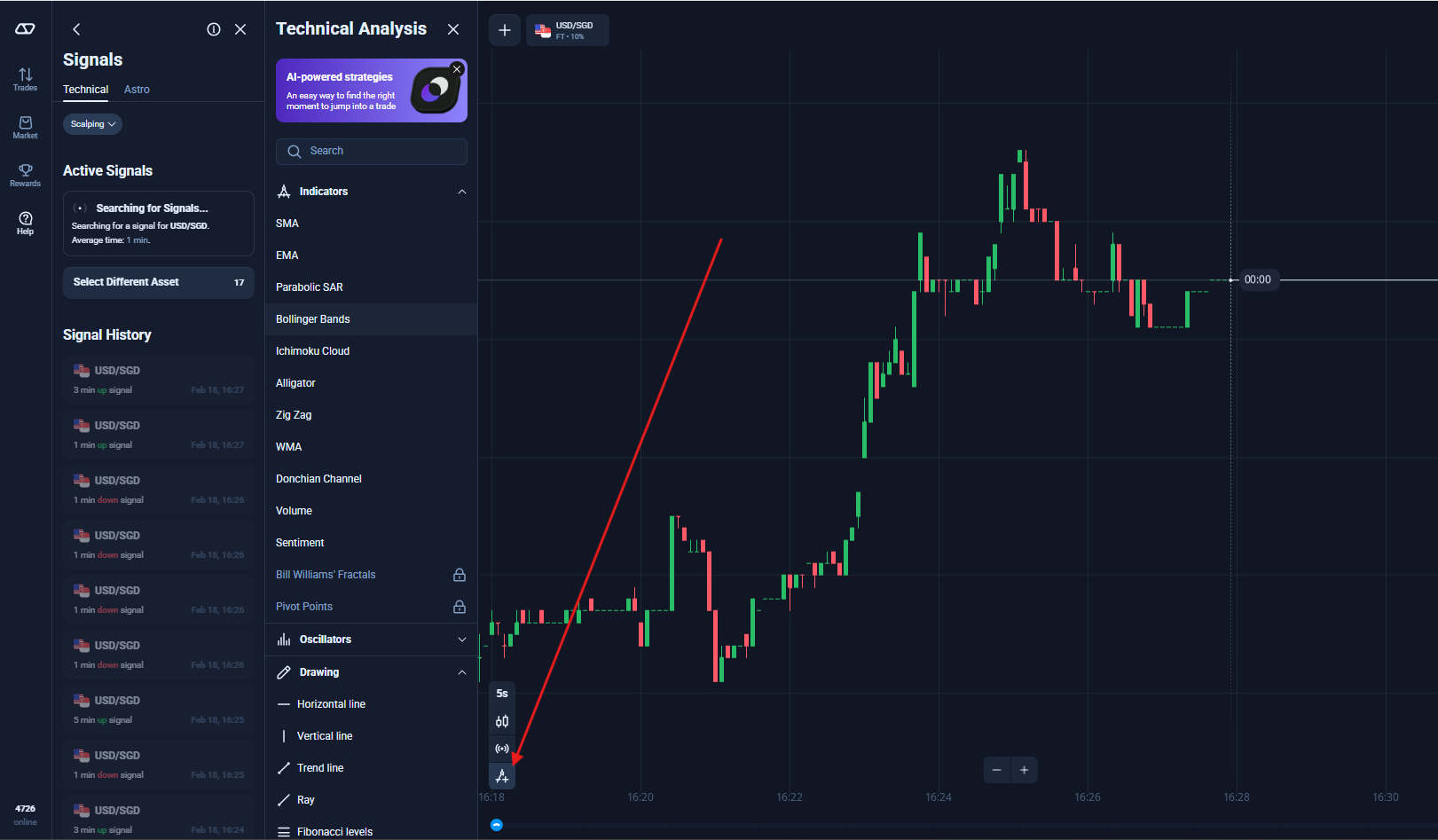Open the Scalping strategy dropdown
The image size is (1438, 840).
(x=92, y=124)
